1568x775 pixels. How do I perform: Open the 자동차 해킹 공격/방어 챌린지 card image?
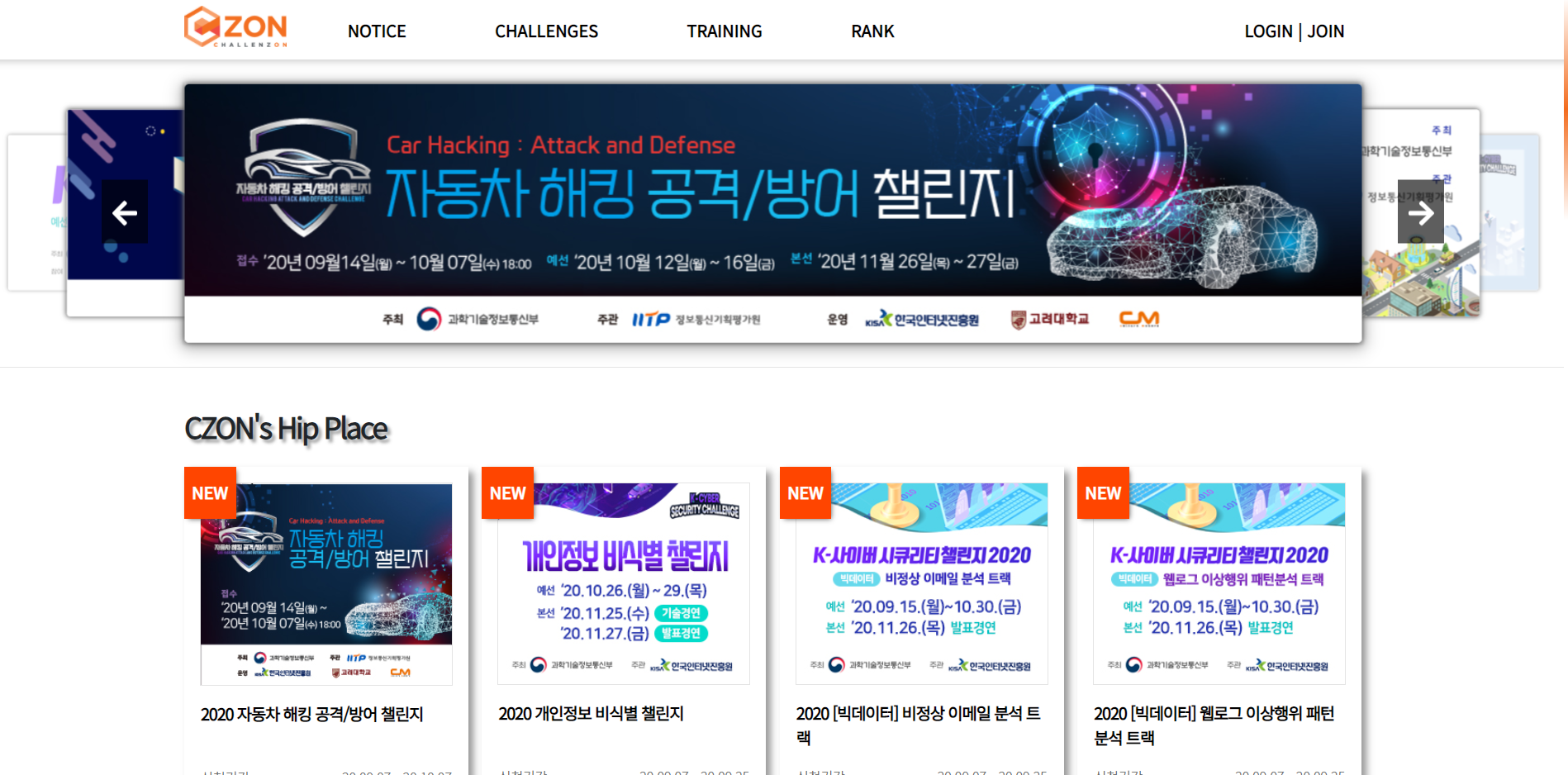(326, 584)
